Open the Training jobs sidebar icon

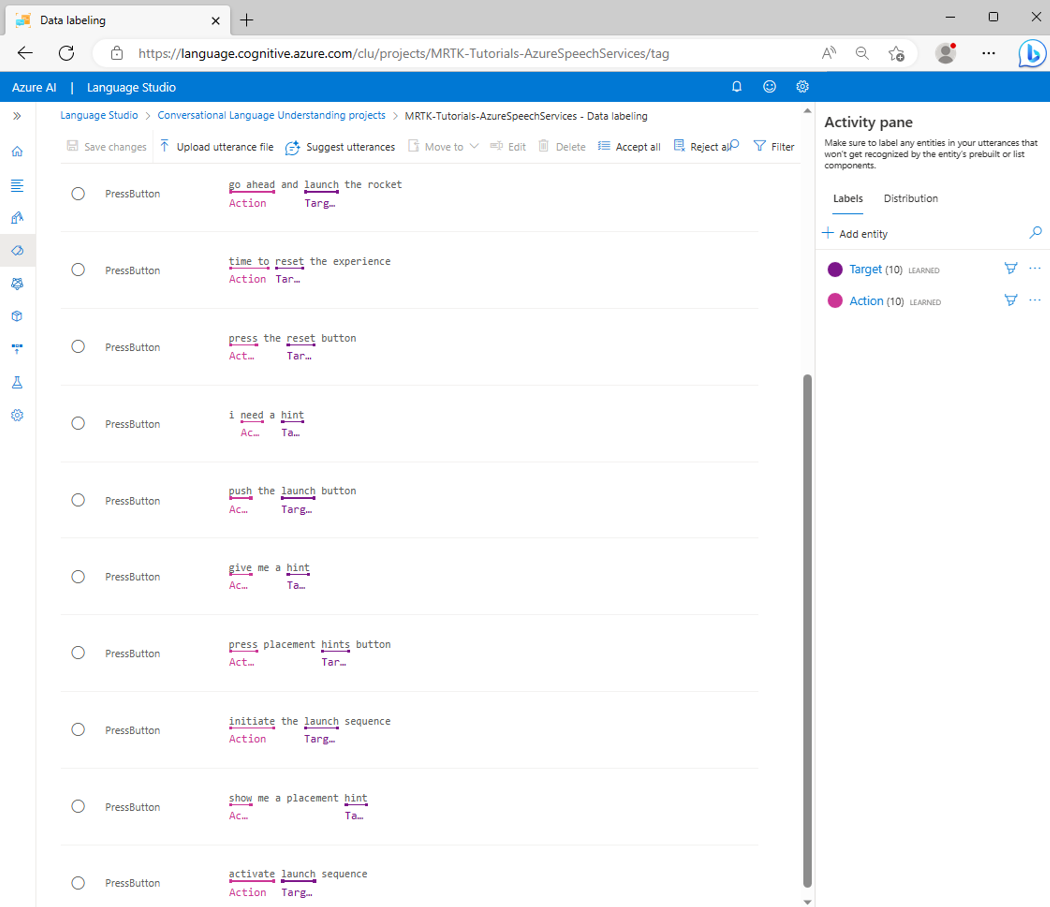(17, 283)
